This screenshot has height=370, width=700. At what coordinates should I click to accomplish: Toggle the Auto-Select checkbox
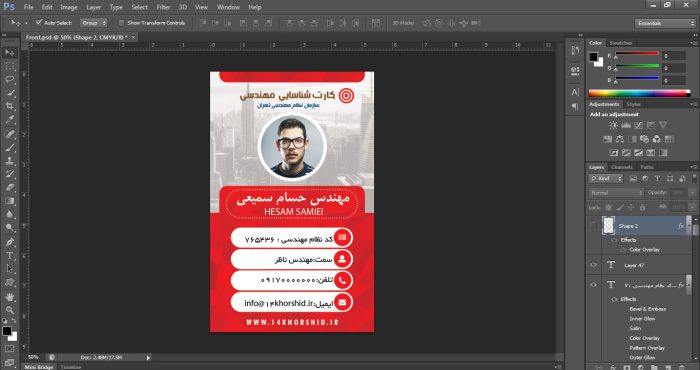click(x=39, y=22)
